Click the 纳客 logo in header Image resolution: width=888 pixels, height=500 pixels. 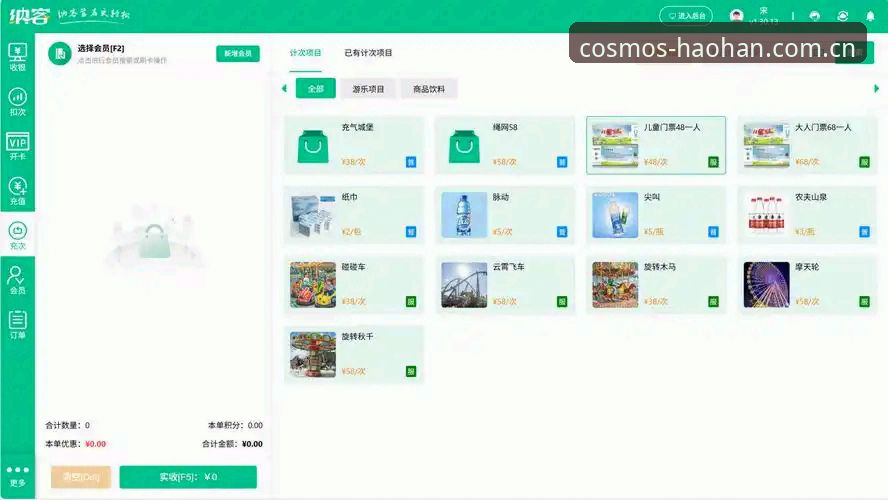[x=29, y=15]
